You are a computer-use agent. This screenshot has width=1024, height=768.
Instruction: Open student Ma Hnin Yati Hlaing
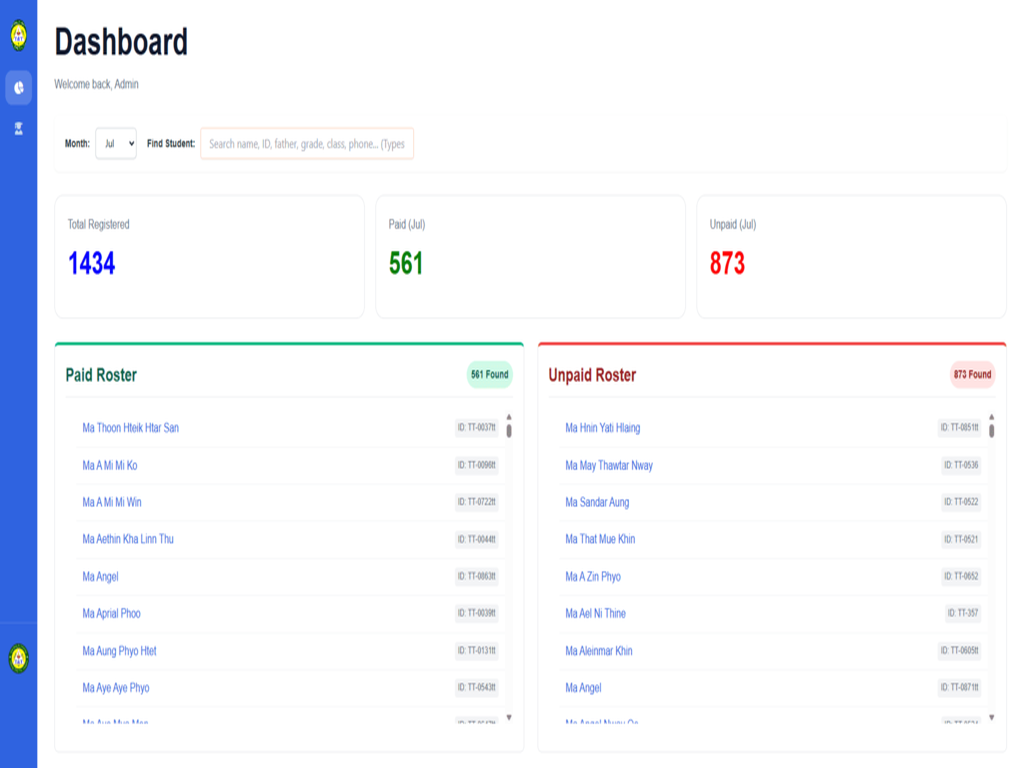(x=603, y=428)
